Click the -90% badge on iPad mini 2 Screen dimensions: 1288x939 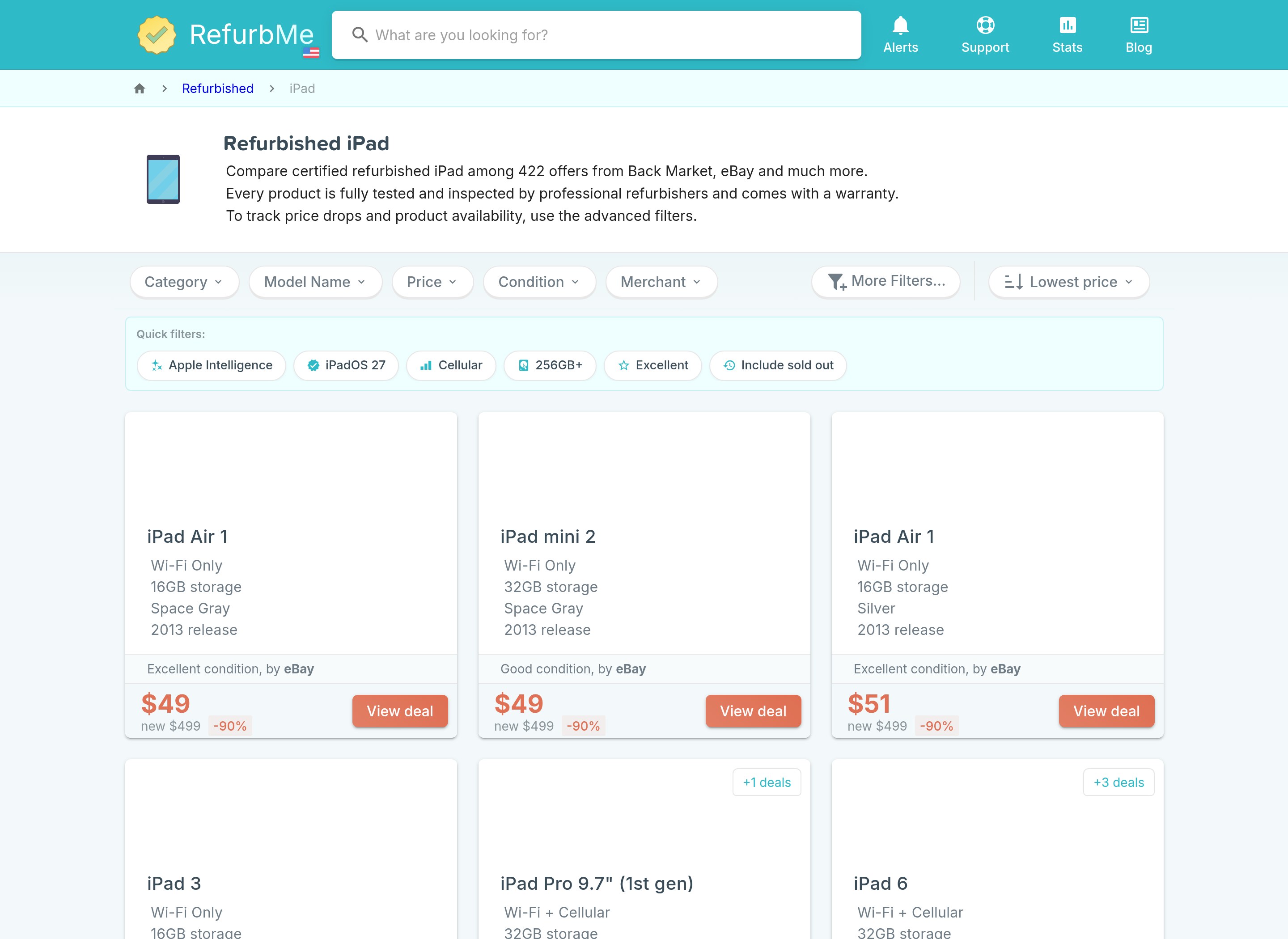pos(583,726)
